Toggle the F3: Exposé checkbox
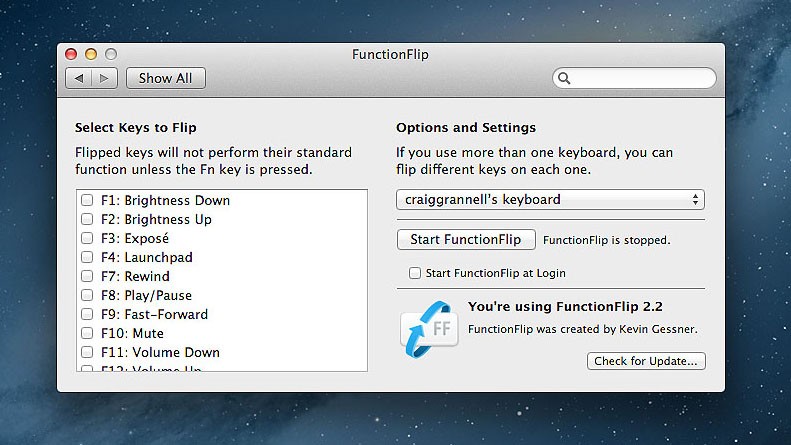Image resolution: width=791 pixels, height=445 pixels. pyautogui.click(x=88, y=238)
